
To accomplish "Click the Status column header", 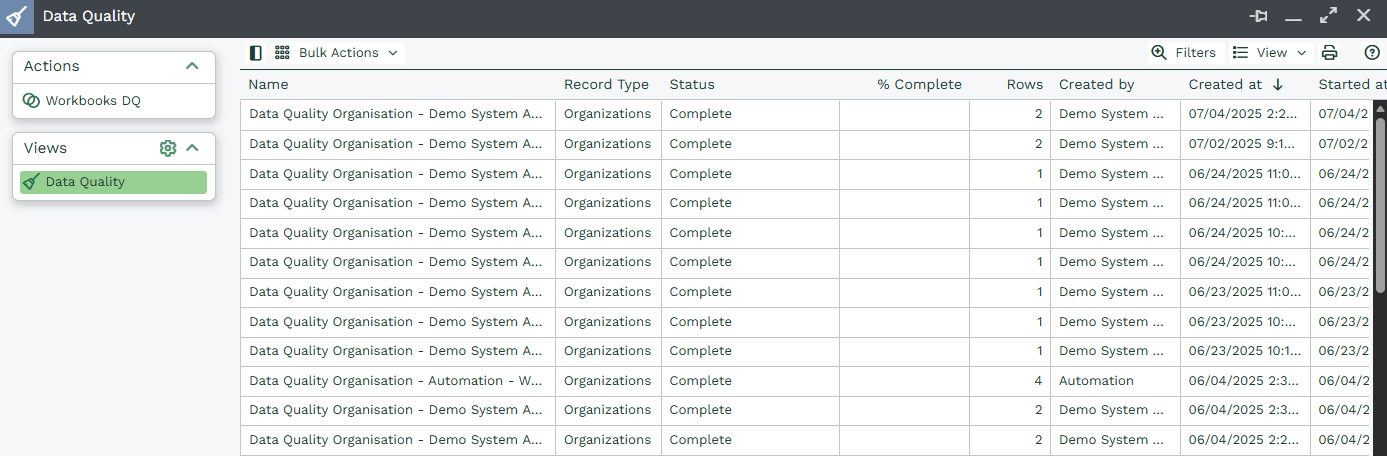I will 692,85.
